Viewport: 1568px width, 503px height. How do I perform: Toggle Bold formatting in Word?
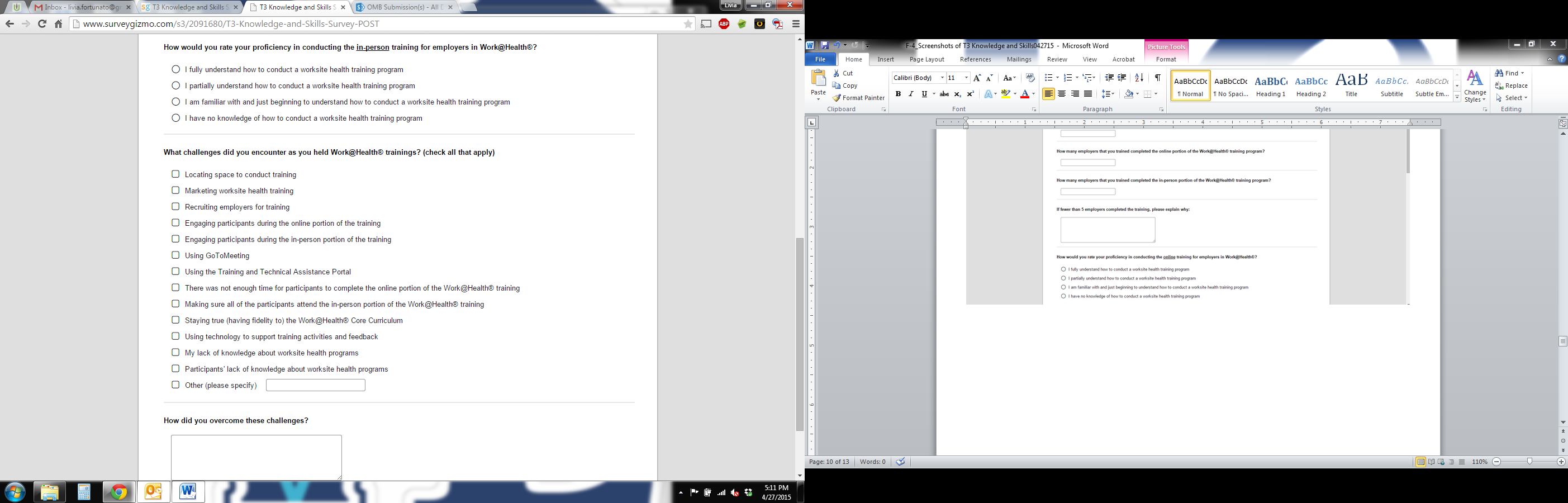point(898,94)
